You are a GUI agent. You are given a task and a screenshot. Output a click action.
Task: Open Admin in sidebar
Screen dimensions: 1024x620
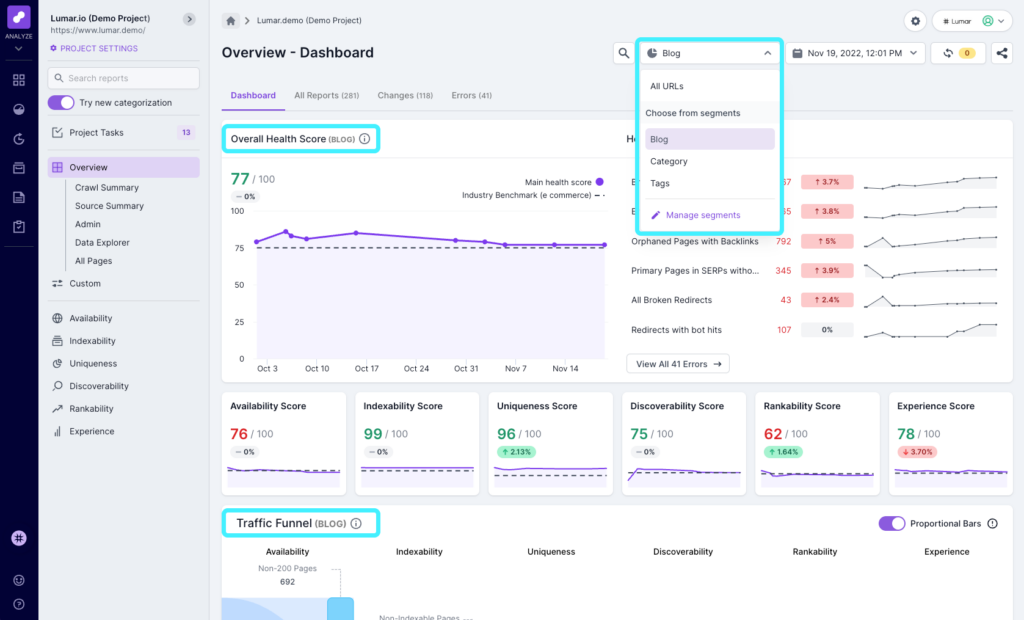pos(88,224)
